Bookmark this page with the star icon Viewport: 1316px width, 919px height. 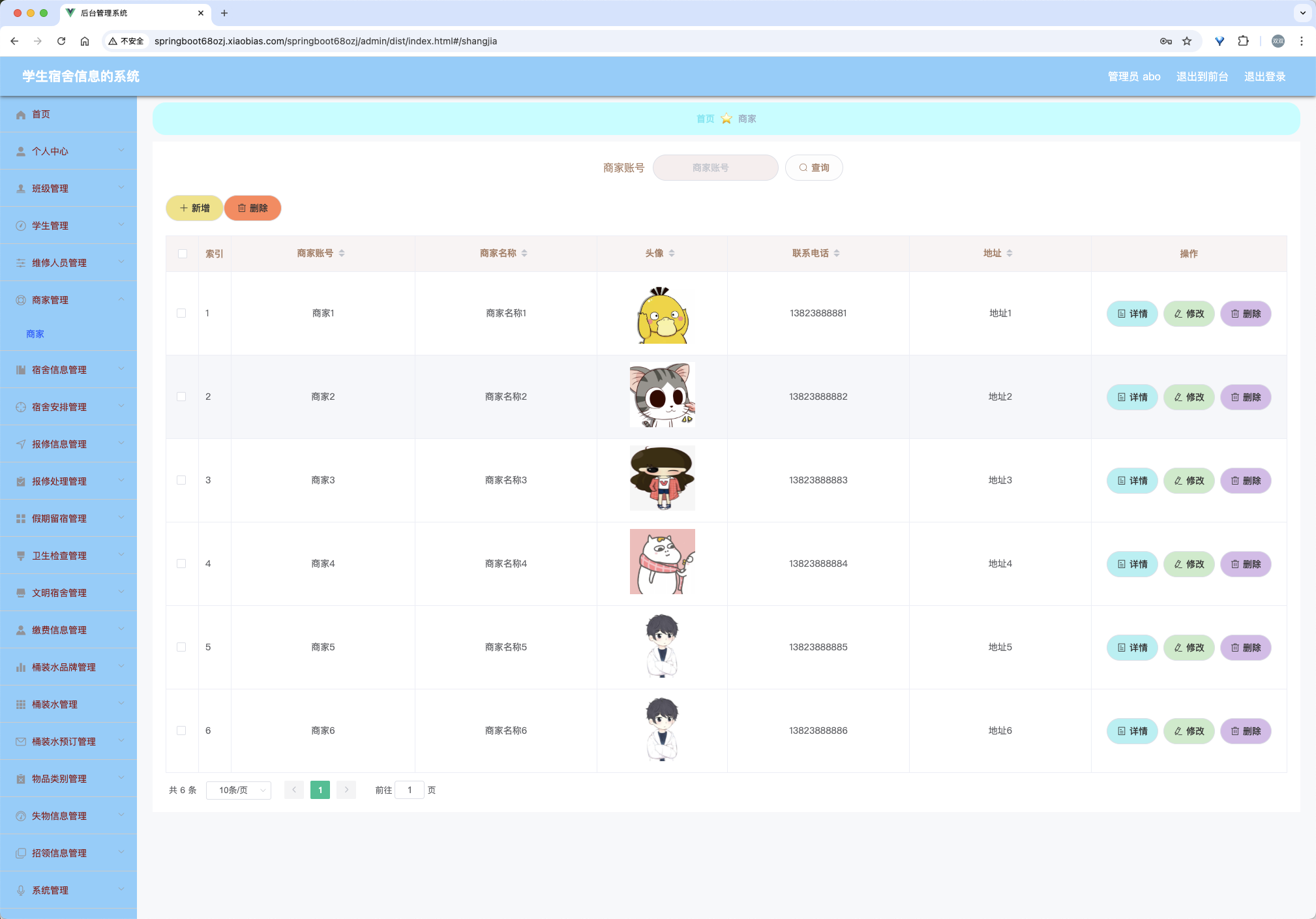click(1187, 41)
